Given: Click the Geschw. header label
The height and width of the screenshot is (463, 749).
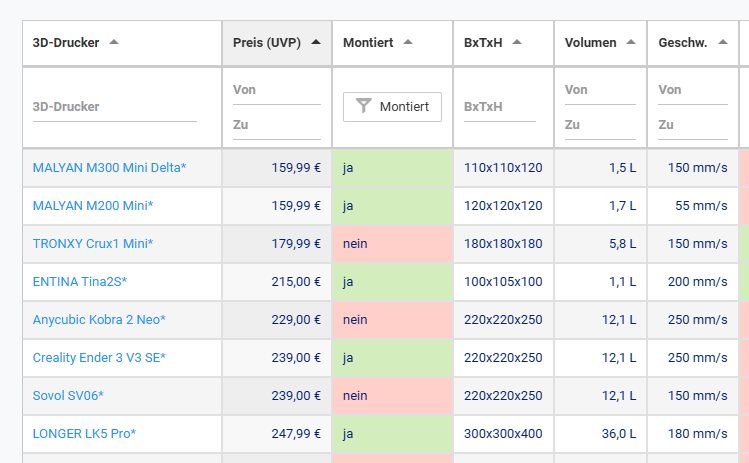Looking at the screenshot, I should coord(683,43).
